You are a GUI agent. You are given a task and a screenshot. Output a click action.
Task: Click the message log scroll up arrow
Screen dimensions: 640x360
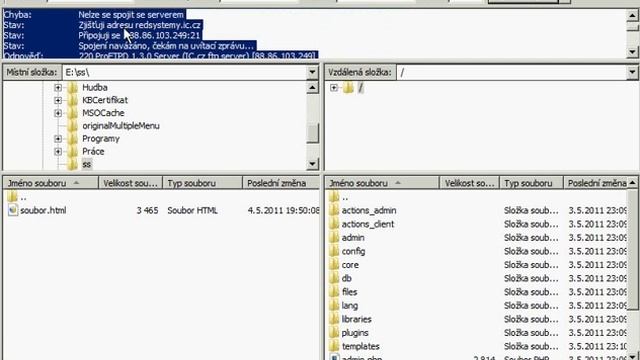pos(632,16)
